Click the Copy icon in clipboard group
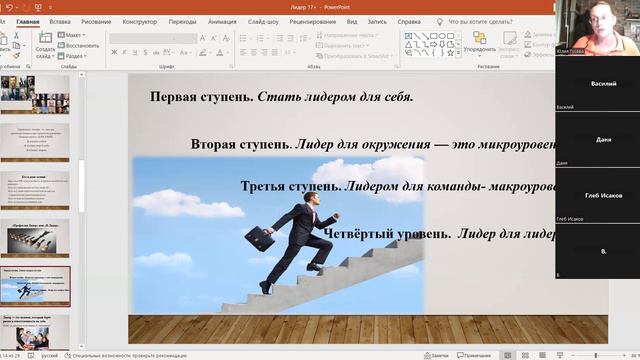640x360 pixels. (x=16, y=45)
